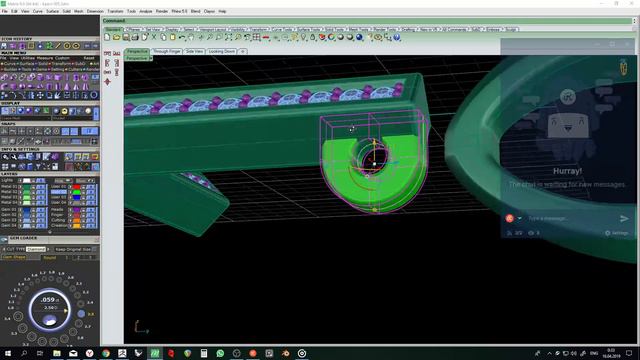The image size is (640, 360).
Task: Click the orange Cutting layer color swatch
Action: coord(76,220)
